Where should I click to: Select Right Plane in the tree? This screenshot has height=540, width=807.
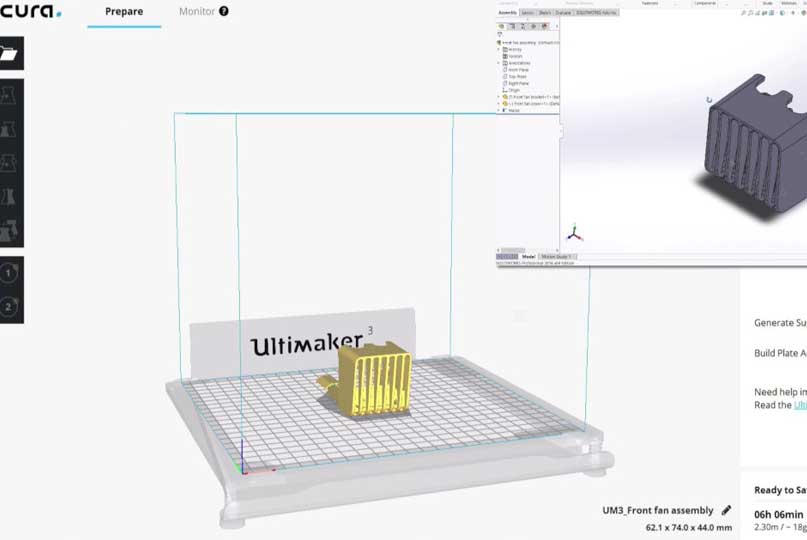coord(516,83)
